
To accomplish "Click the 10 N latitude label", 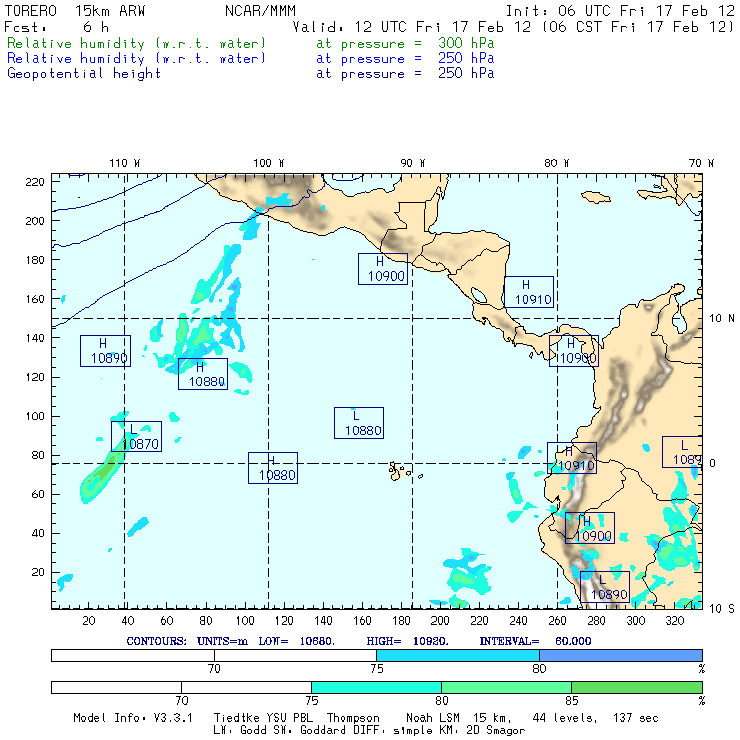I will [x=722, y=319].
